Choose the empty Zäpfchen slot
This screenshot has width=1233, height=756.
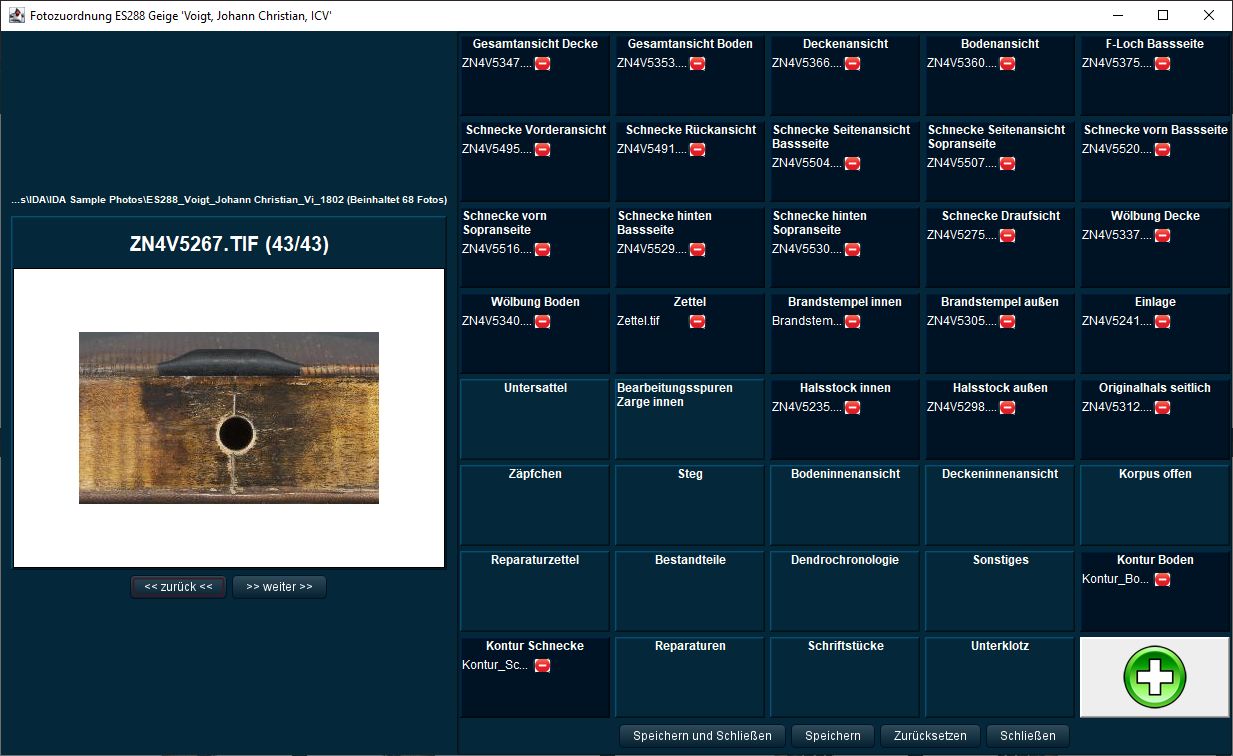535,504
